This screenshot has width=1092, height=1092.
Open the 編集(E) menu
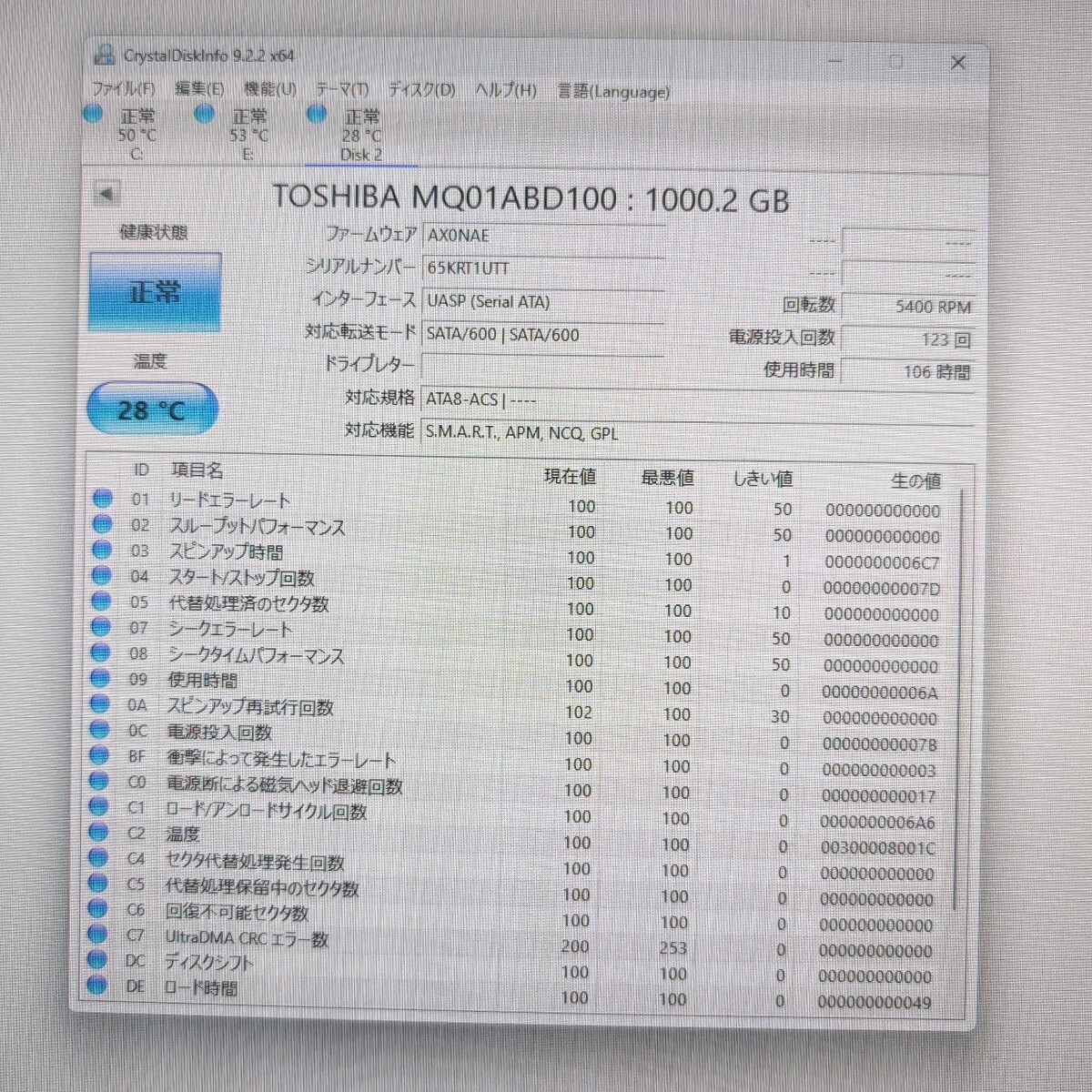pyautogui.click(x=199, y=89)
